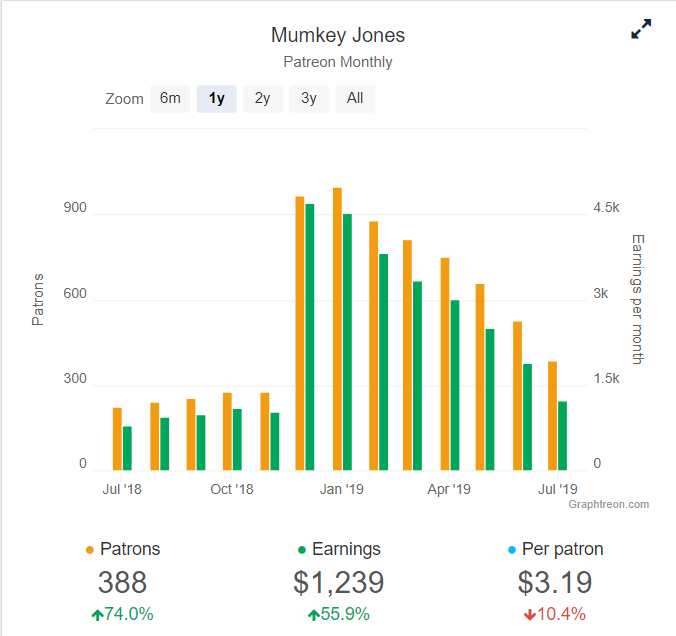Click the green earnings bar at Jul '19
The image size is (676, 636).
point(562,435)
